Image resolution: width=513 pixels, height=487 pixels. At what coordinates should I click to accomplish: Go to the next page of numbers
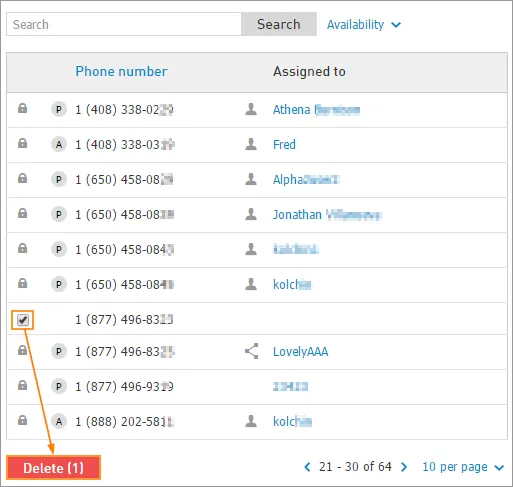click(x=404, y=467)
